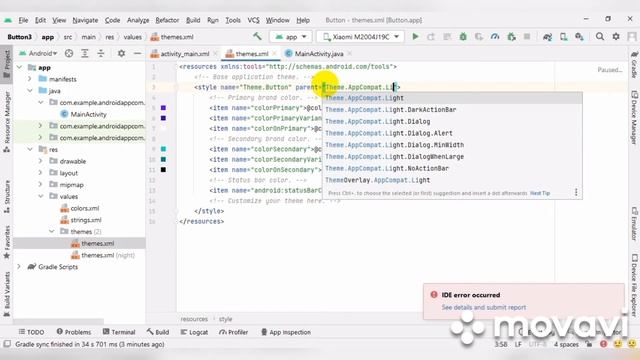Open Device File Explorer side panel

coord(634,285)
